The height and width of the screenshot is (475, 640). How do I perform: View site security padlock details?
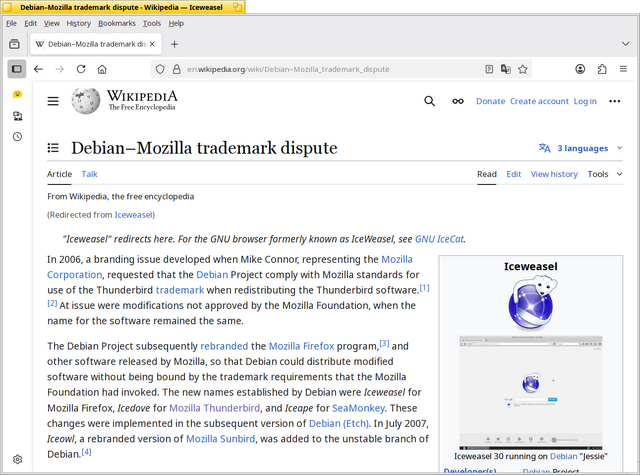pos(176,69)
